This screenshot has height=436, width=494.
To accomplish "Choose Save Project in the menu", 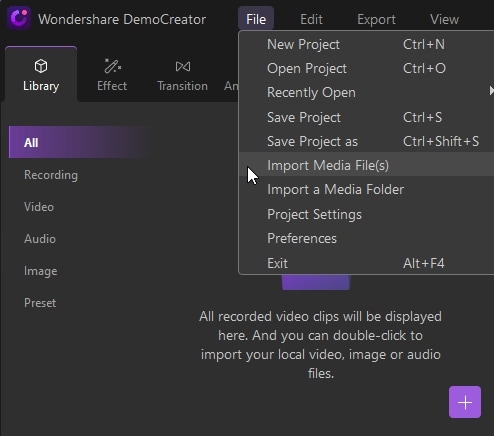I will 366,117.
